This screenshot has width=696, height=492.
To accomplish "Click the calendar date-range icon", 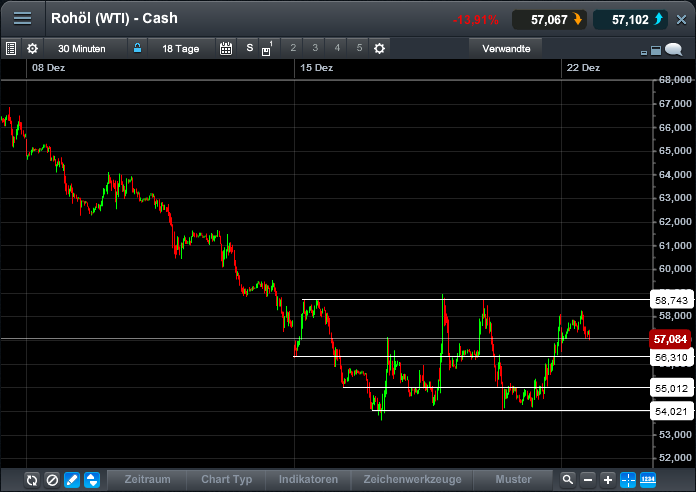I will tap(226, 48).
